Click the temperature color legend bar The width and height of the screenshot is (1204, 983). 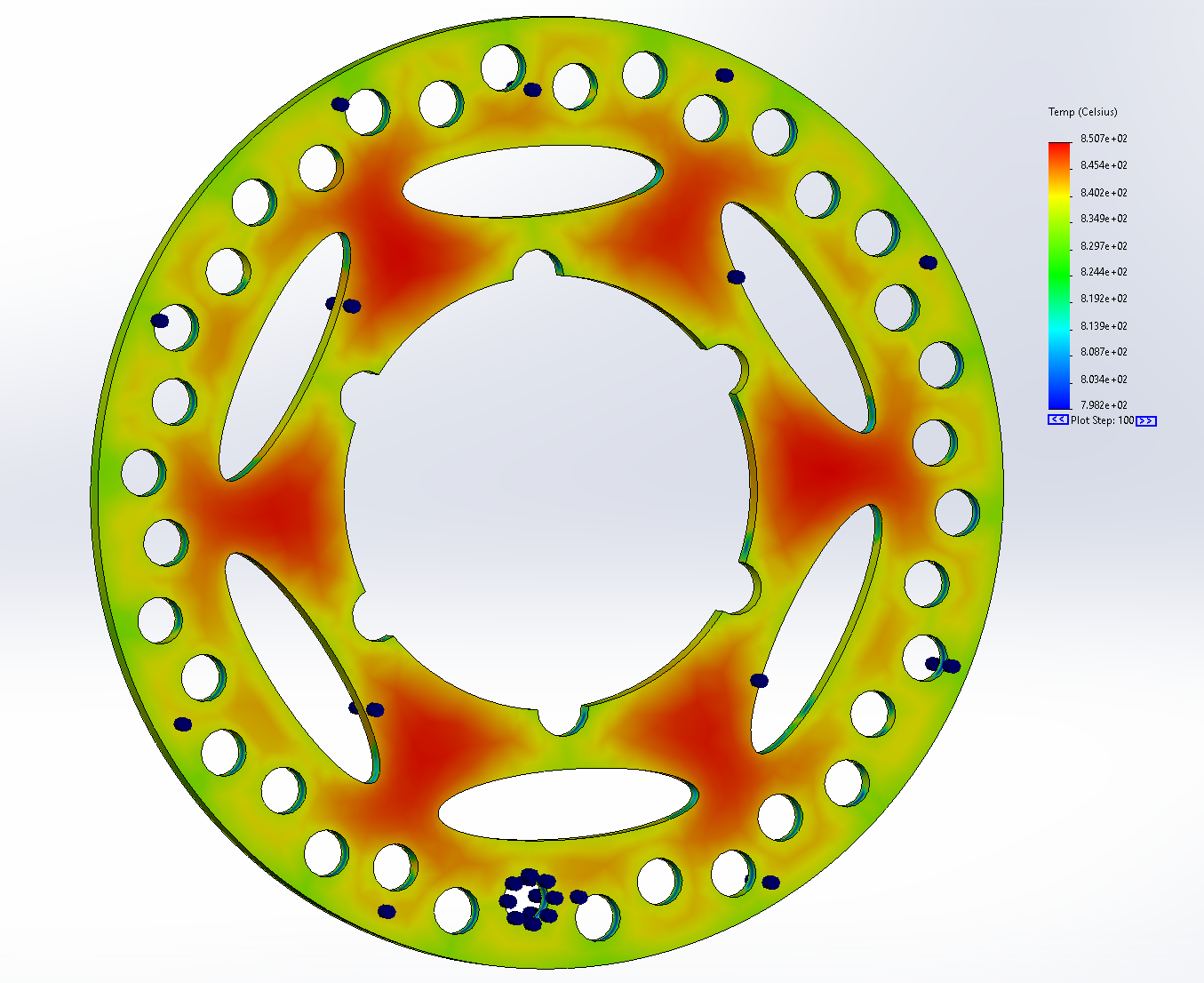click(x=1059, y=276)
